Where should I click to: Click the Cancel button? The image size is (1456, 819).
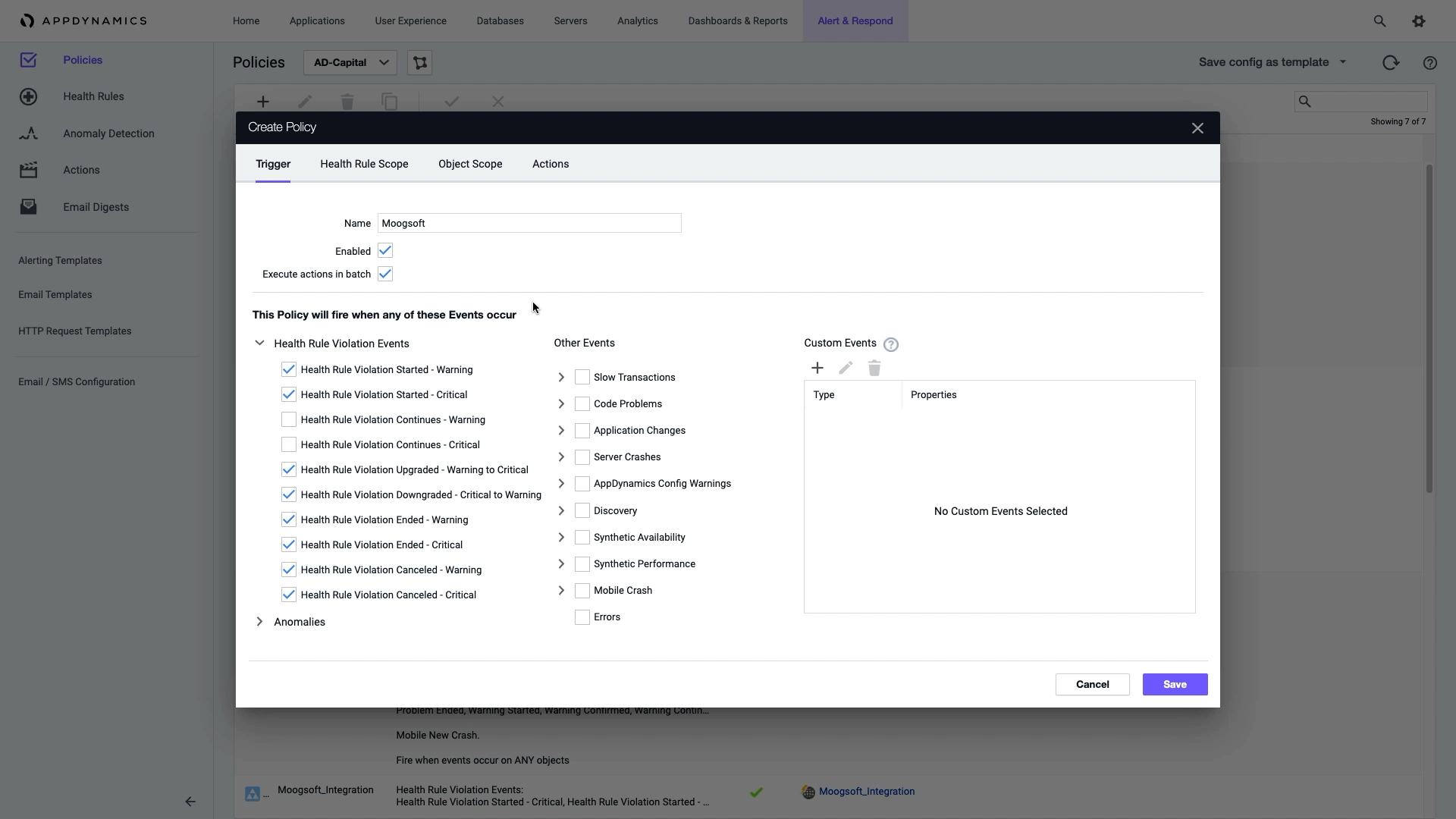point(1093,684)
